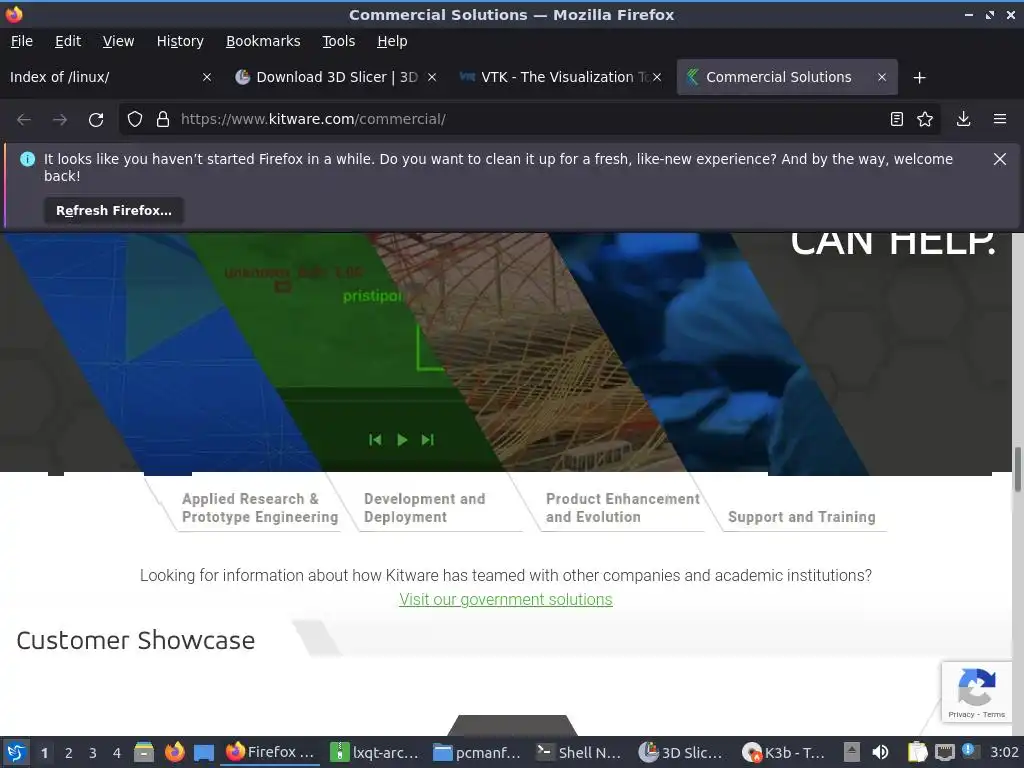Open the Bookmarks menu
The width and height of the screenshot is (1024, 768).
point(263,41)
